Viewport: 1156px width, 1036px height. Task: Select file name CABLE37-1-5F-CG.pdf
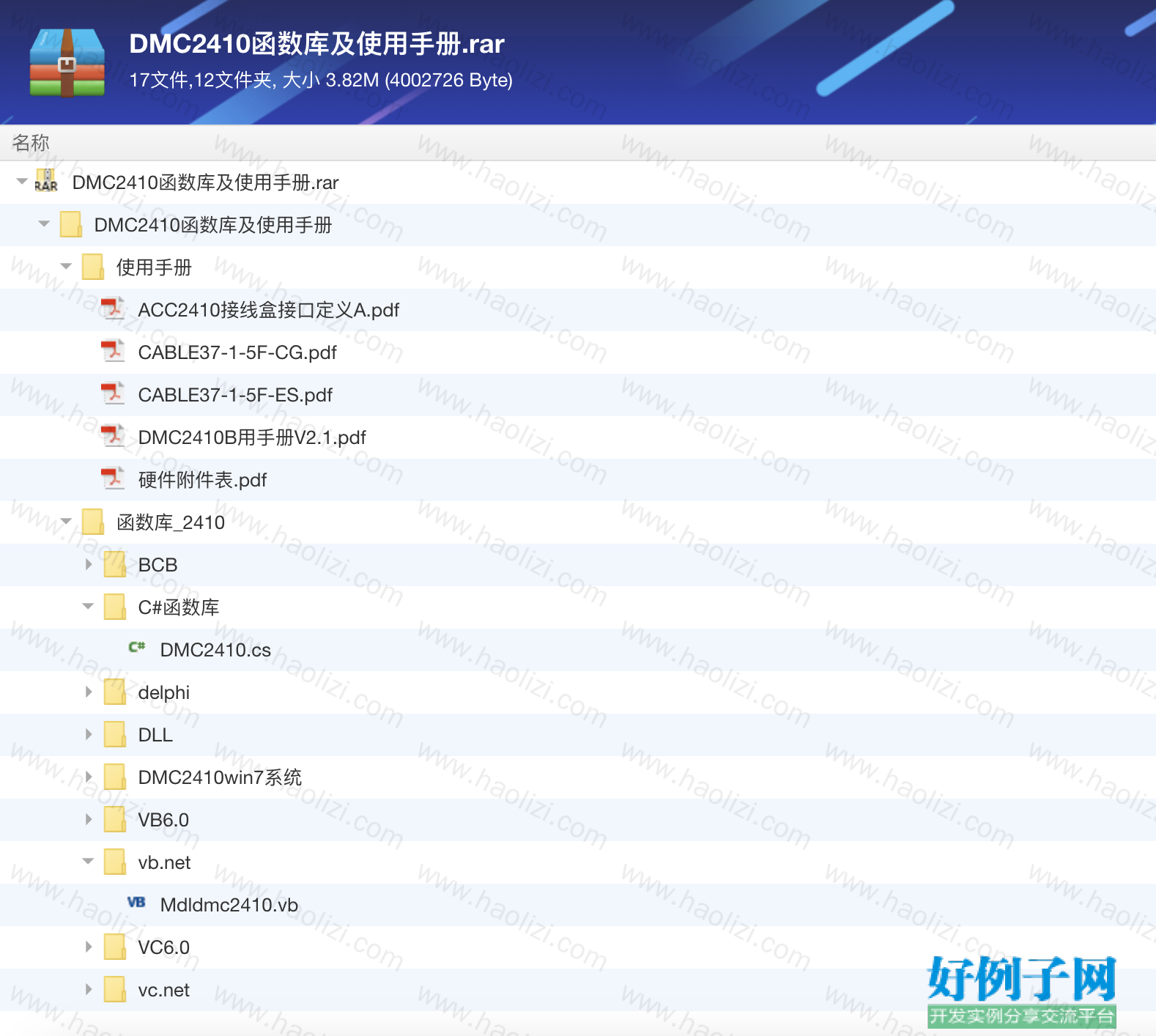237,352
